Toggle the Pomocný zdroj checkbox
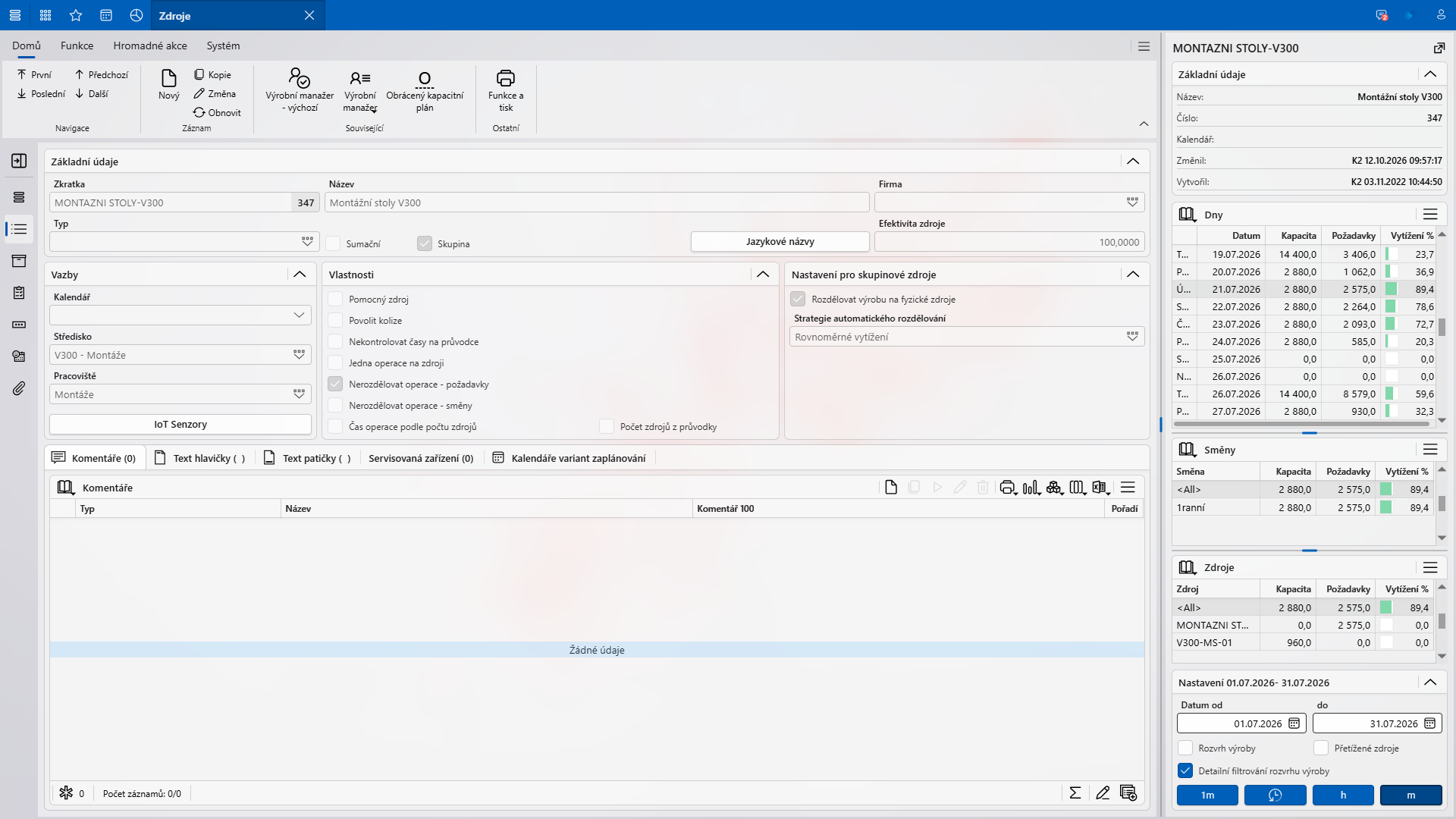 tap(335, 299)
